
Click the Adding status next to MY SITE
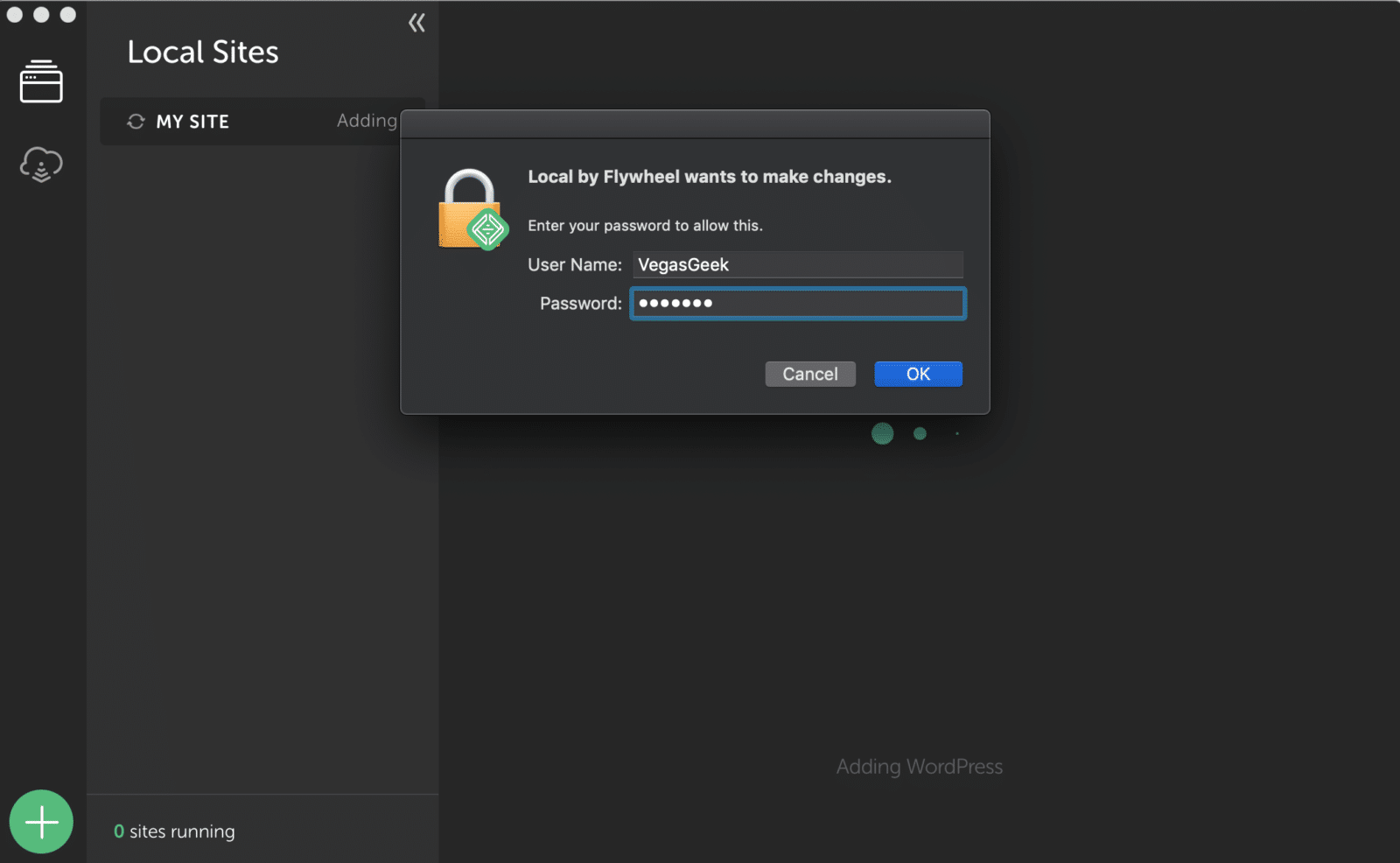[x=367, y=121]
